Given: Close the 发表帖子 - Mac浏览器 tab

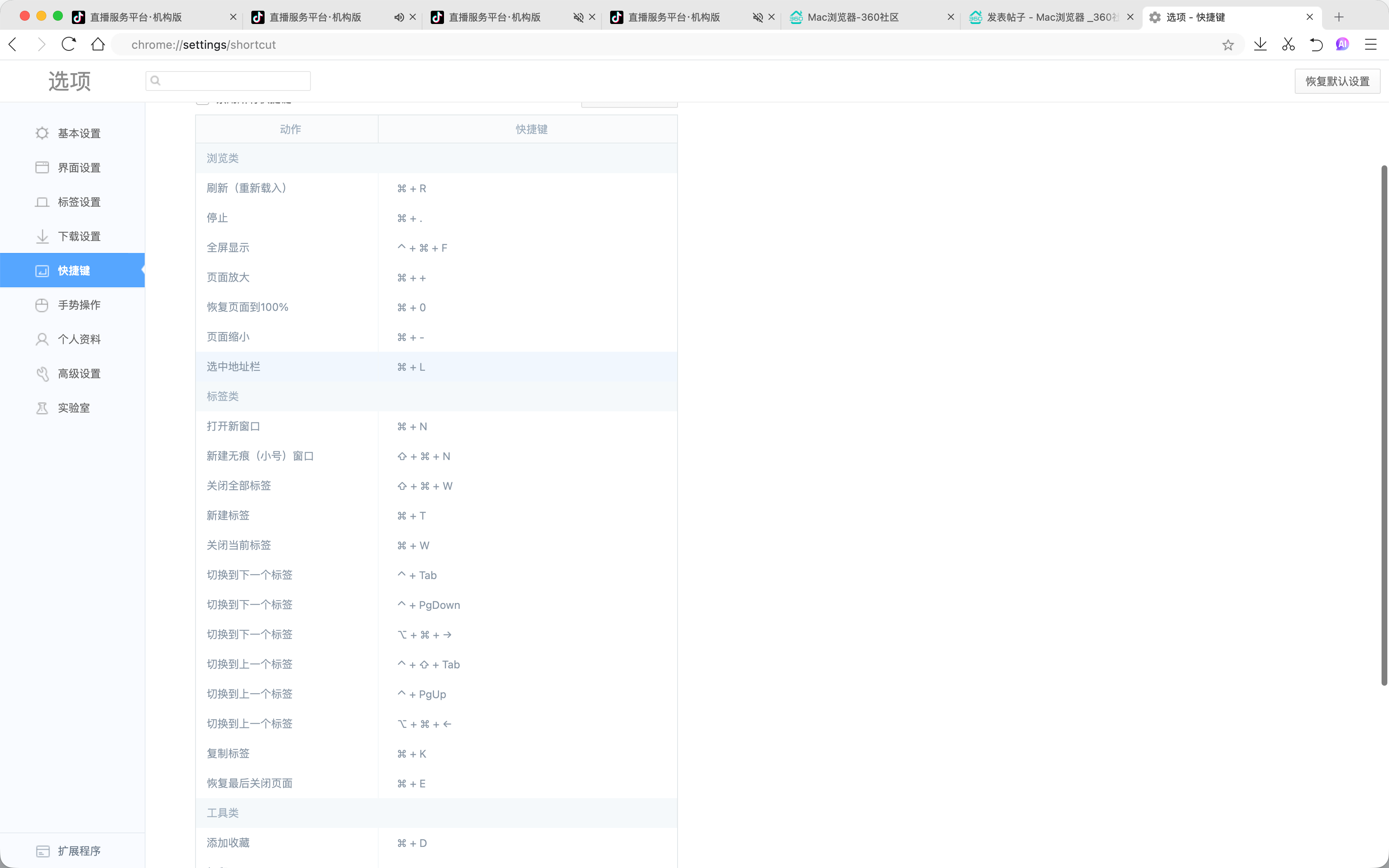Looking at the screenshot, I should [x=1130, y=17].
